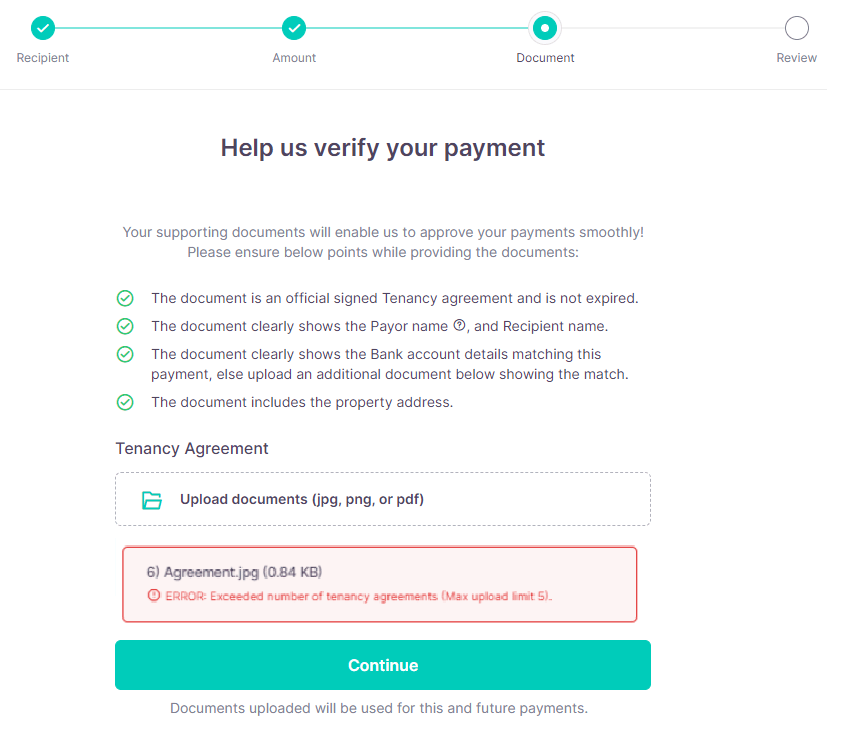This screenshot has width=863, height=731.
Task: Click the unfilled Review step circle
Action: tap(796, 28)
